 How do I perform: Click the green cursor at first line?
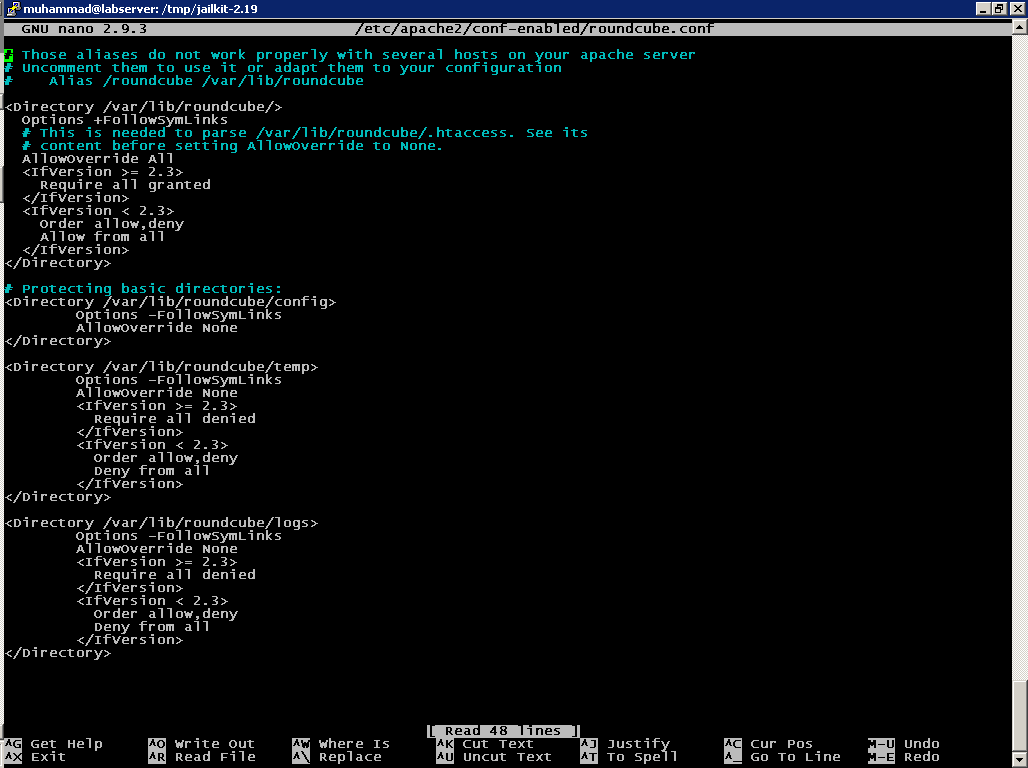(x=9, y=55)
